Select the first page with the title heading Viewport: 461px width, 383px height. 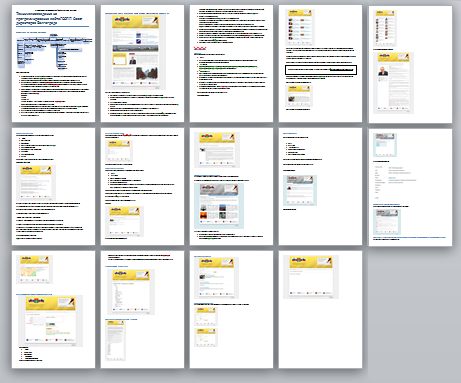53,63
